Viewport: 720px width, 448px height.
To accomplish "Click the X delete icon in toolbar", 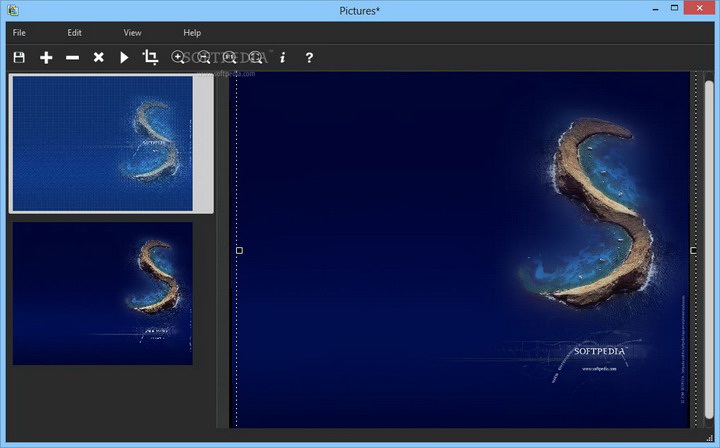I will point(98,58).
